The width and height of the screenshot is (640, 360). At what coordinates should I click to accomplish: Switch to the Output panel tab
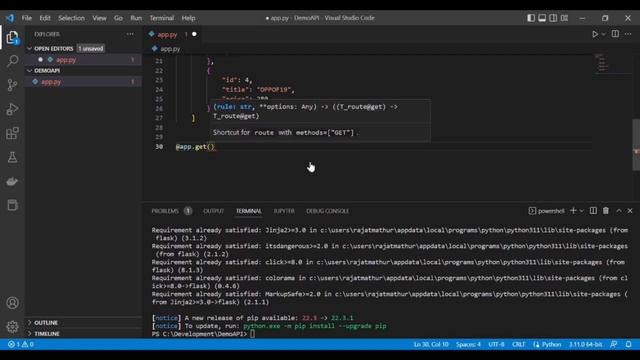[x=213, y=211]
